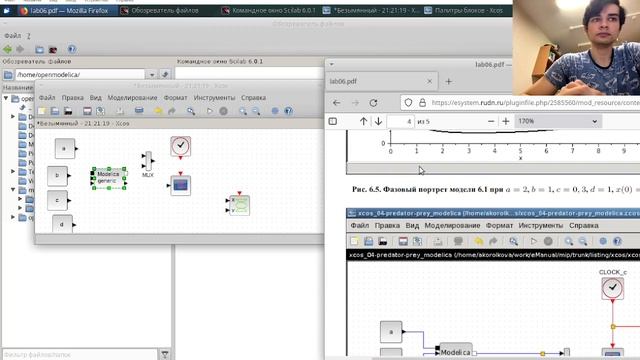Click the Firefox URL bar
Viewport: 640px width, 360px height.
click(535, 103)
